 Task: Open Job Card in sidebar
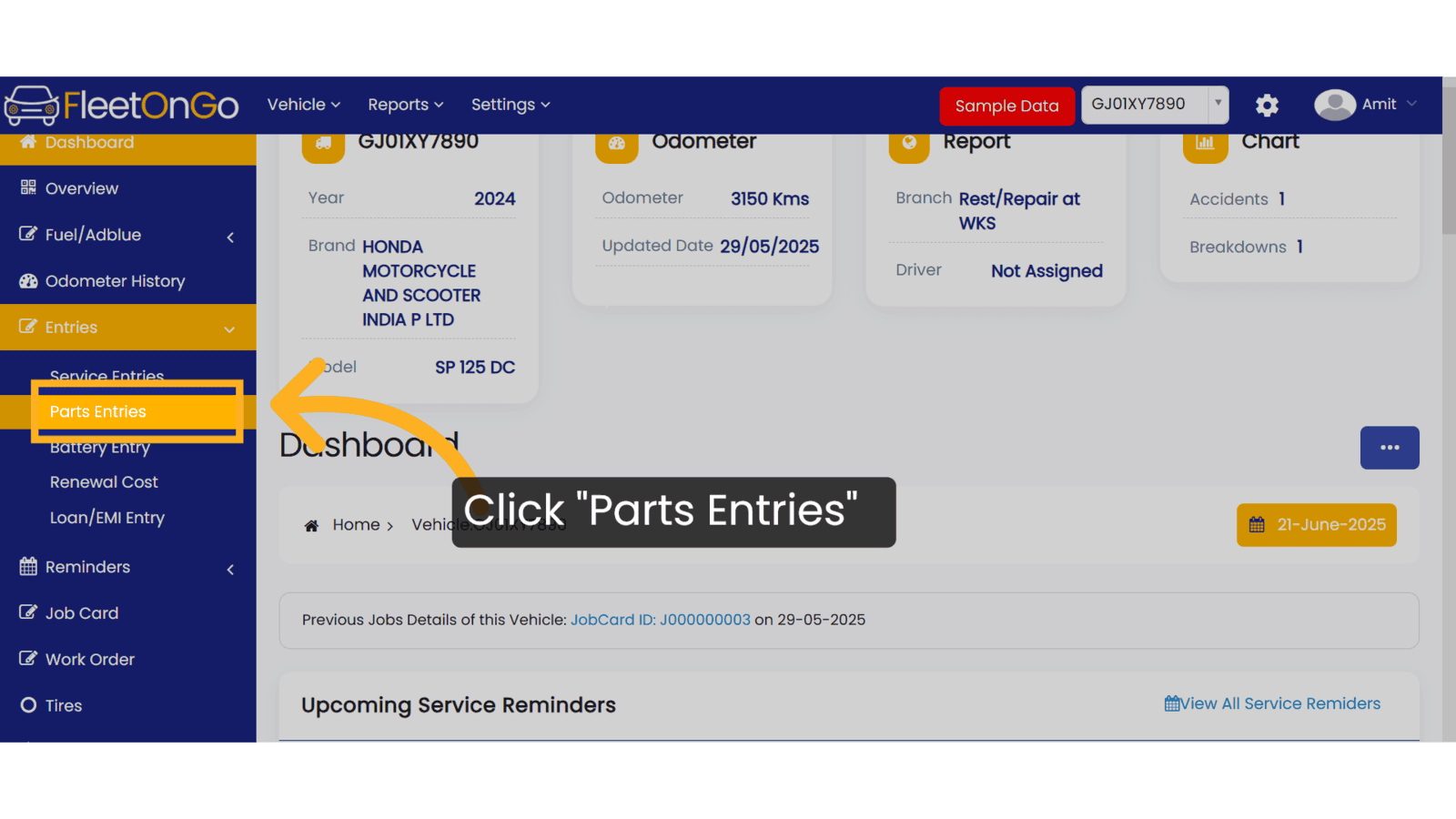point(127,613)
